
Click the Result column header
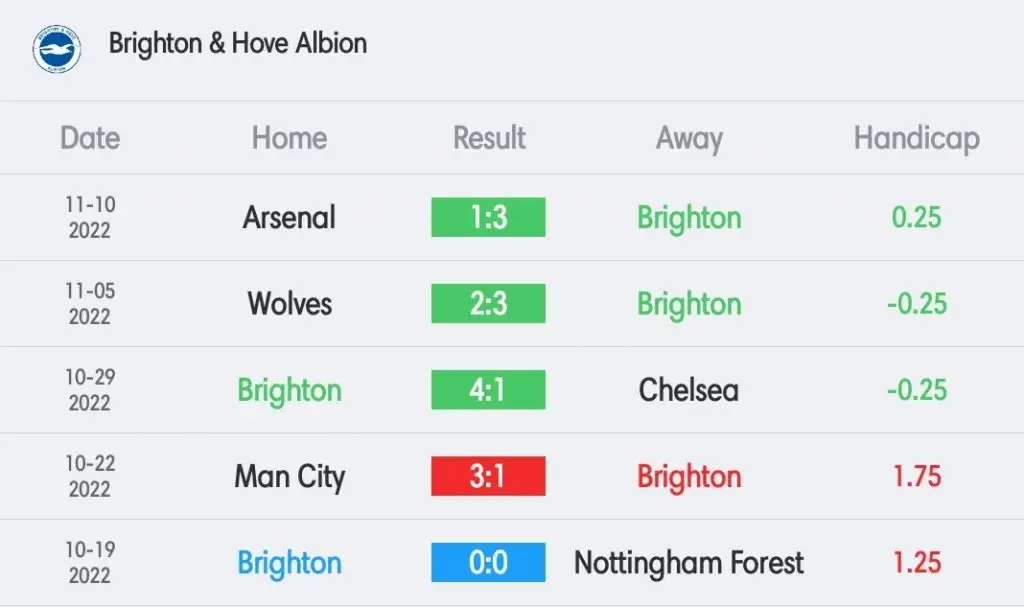point(489,138)
